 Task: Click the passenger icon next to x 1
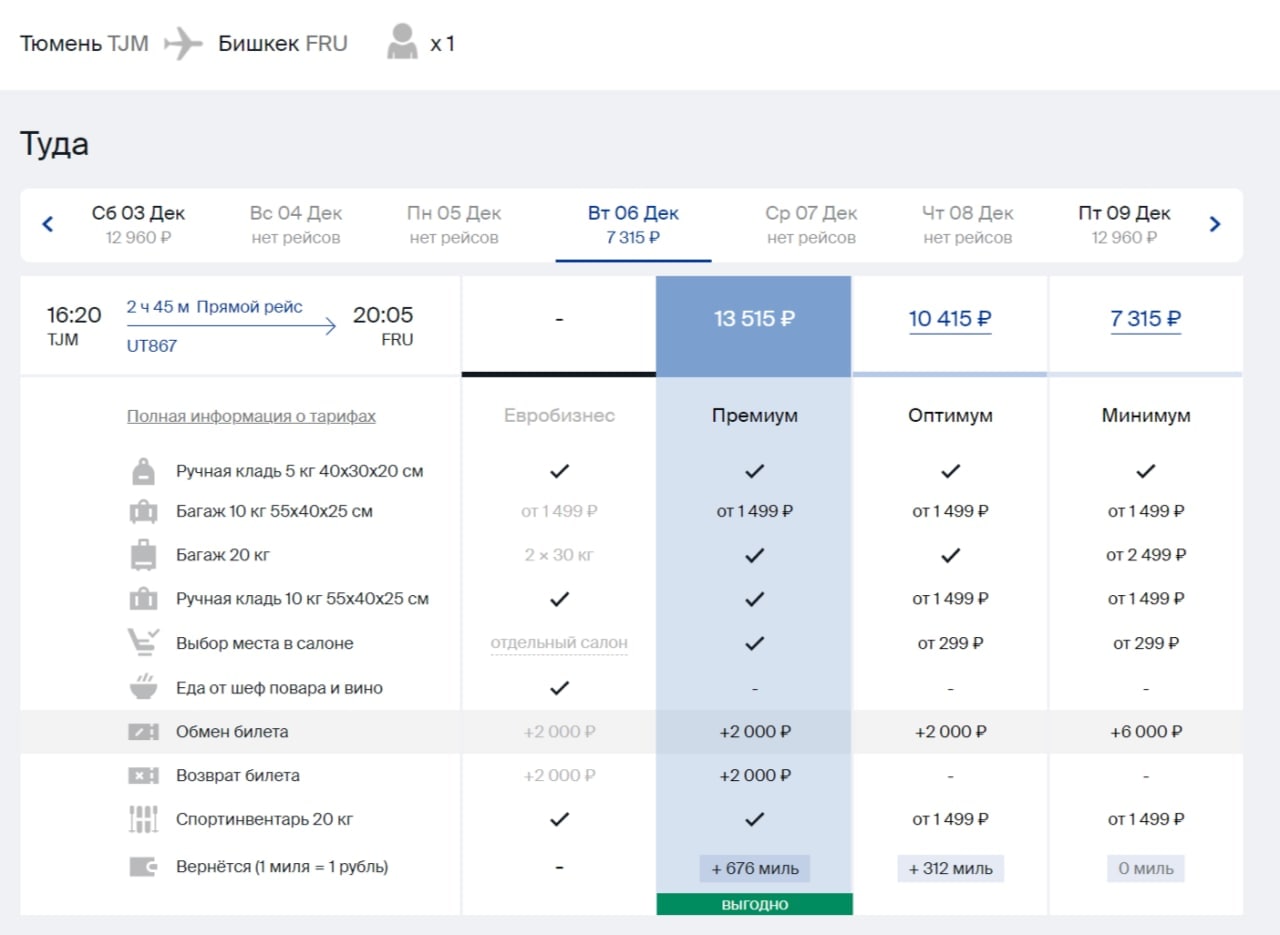point(402,44)
